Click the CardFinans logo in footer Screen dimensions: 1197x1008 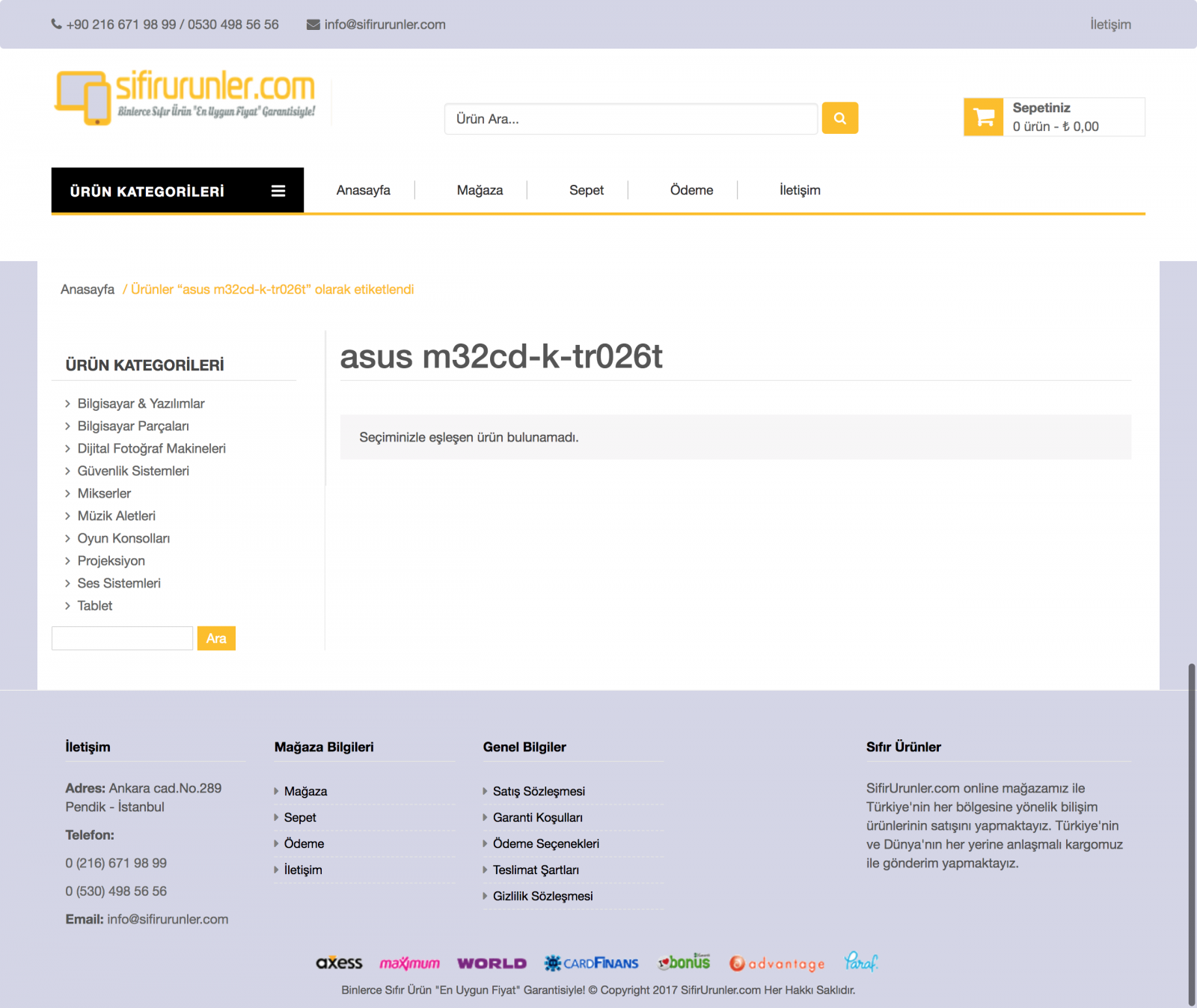pyautogui.click(x=592, y=963)
